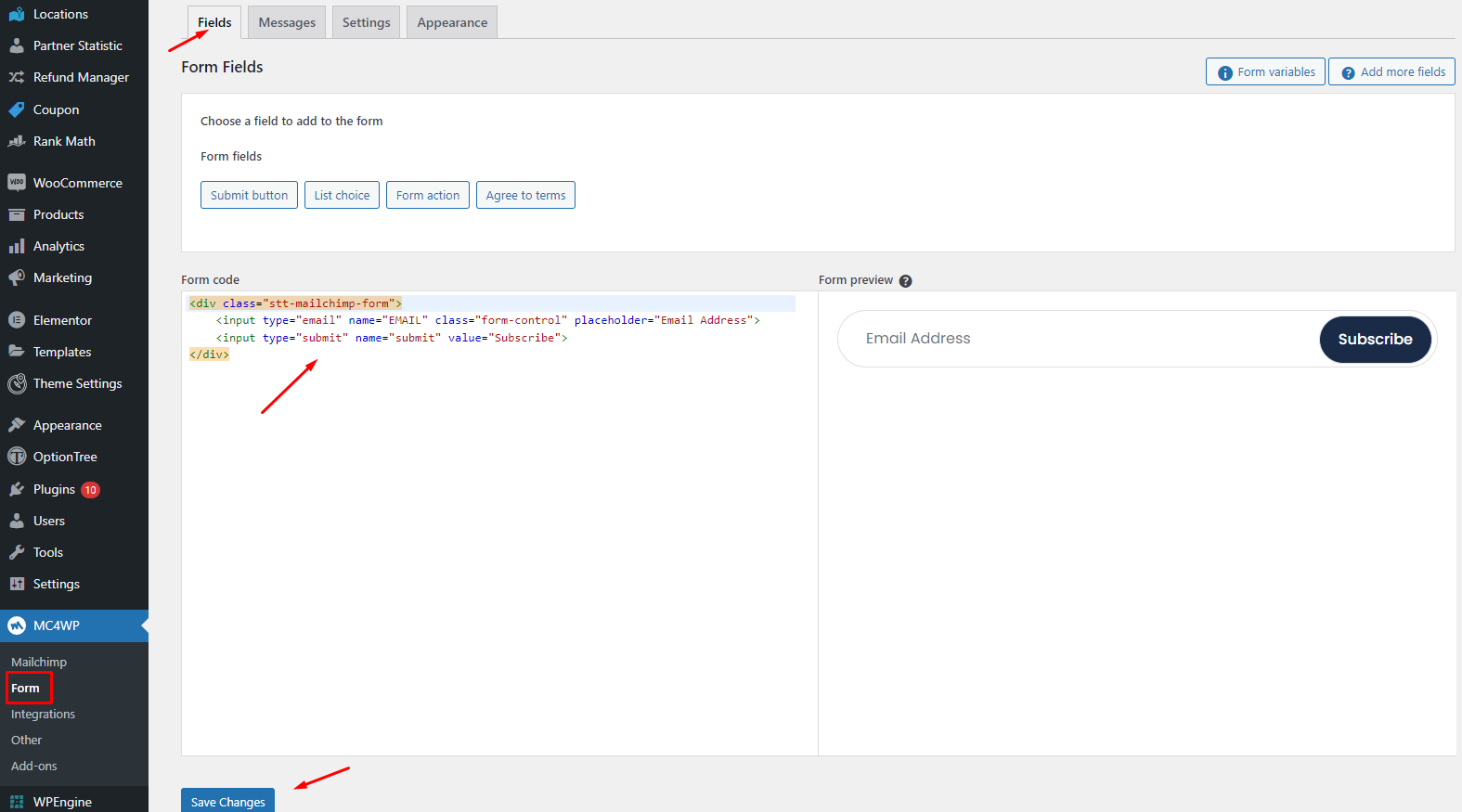Open the Other submenu item

click(26, 740)
